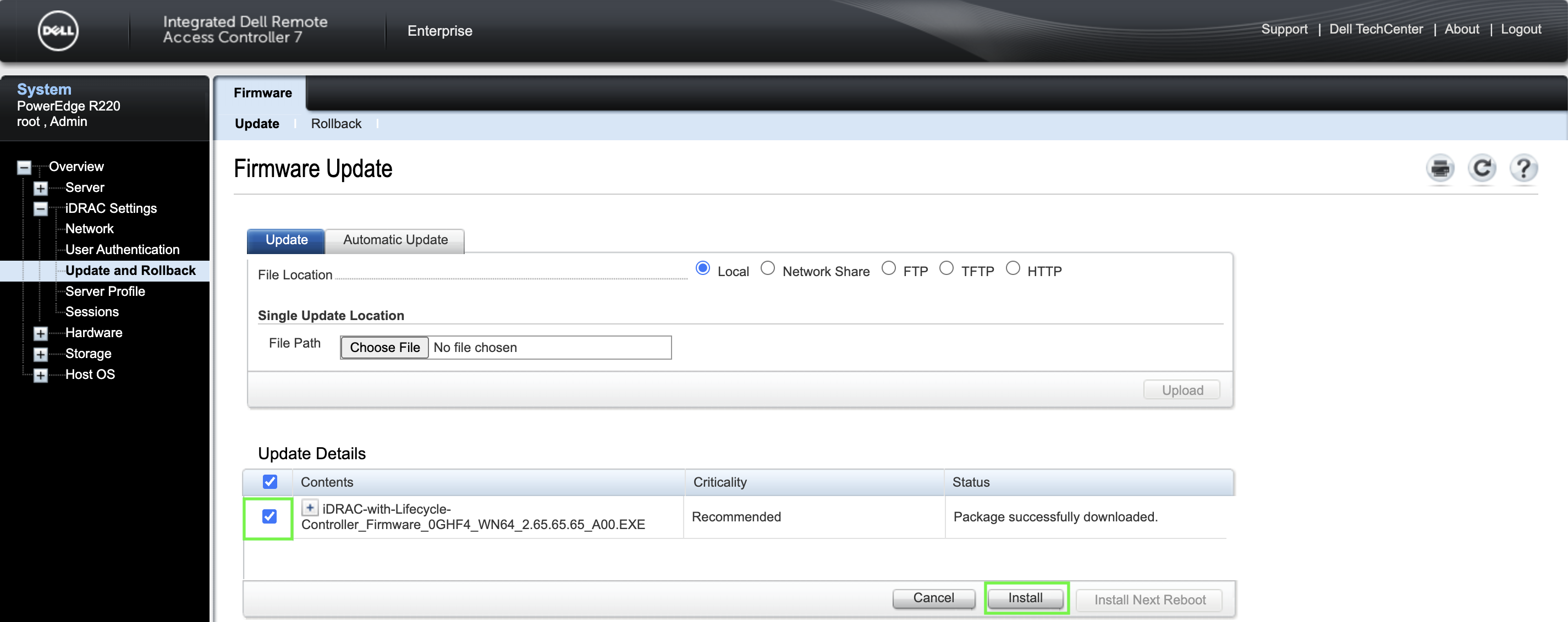Viewport: 1568px width, 622px height.
Task: Open Sessions tree item
Action: [x=92, y=312]
